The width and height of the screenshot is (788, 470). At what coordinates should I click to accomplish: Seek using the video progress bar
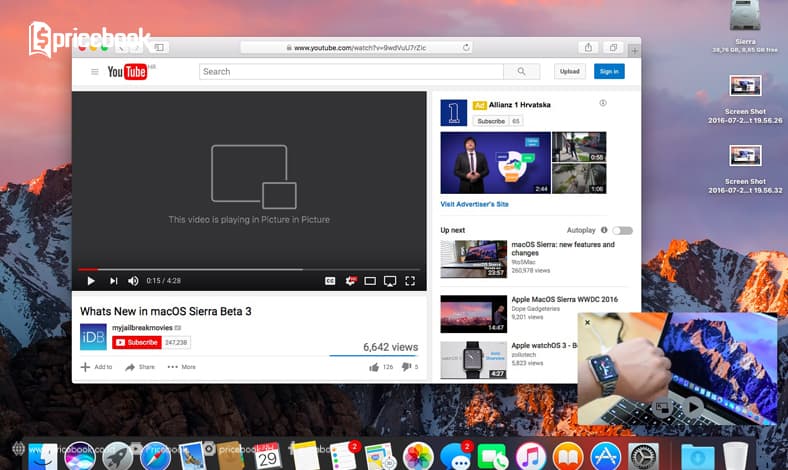(249, 269)
